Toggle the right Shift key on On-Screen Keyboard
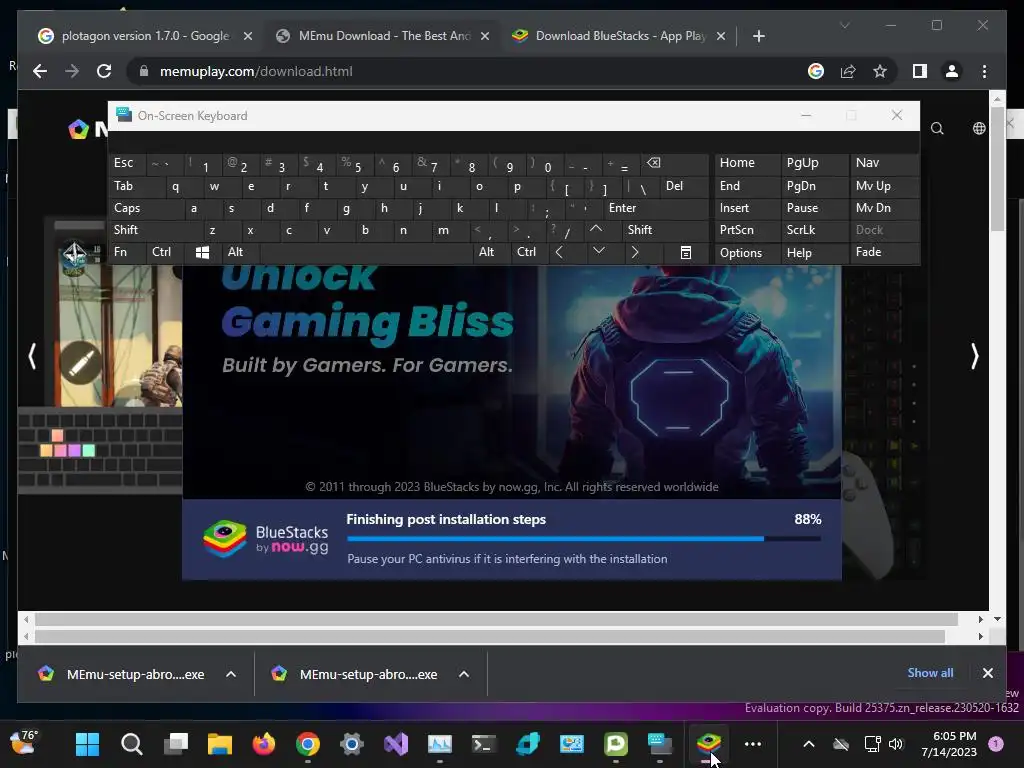Viewport: 1024px width, 768px height. point(665,230)
